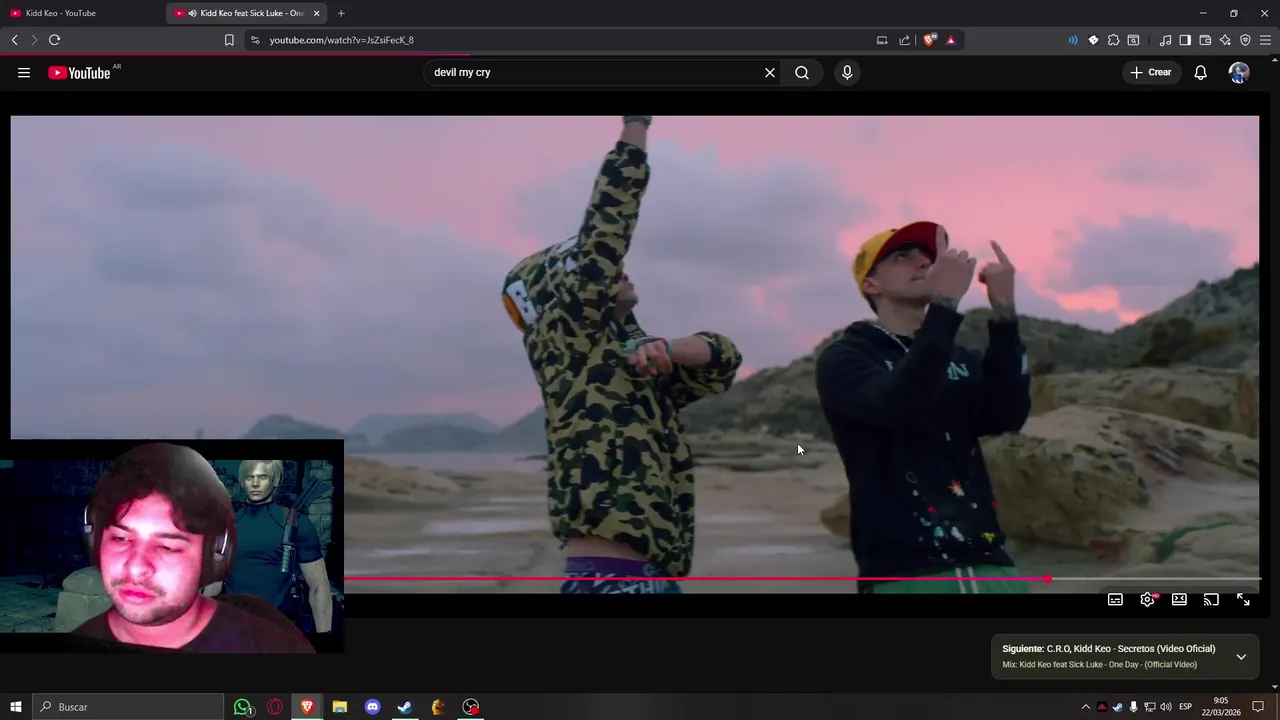Click the page scrollbar down arrow
Image resolution: width=1280 pixels, height=720 pixels.
click(x=1275, y=687)
